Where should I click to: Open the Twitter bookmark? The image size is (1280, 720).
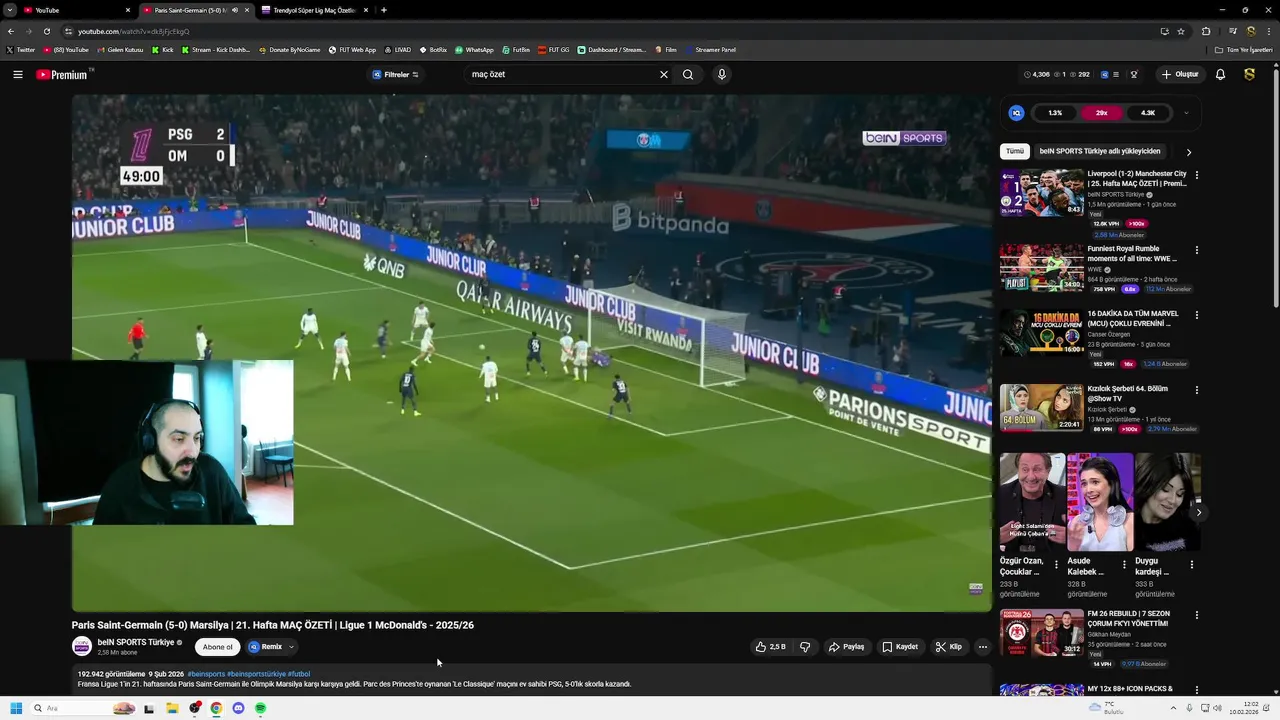tap(21, 49)
